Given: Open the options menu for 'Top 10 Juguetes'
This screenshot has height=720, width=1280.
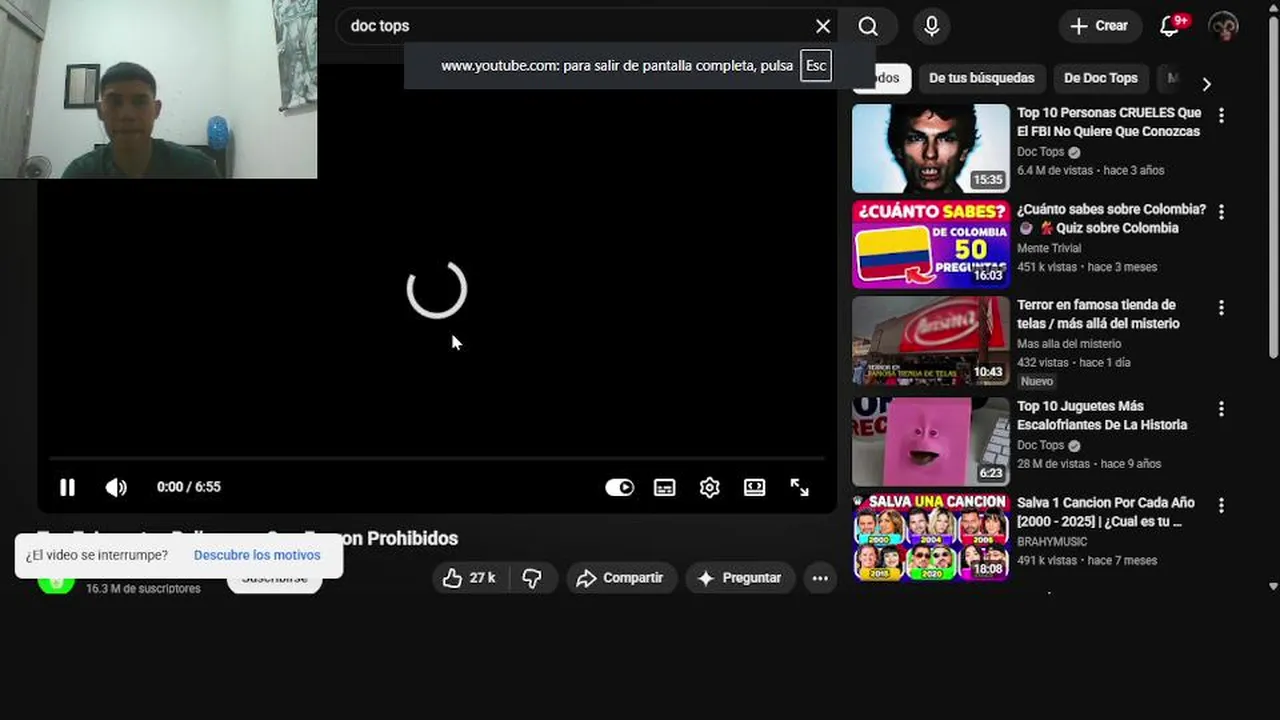Looking at the screenshot, I should pyautogui.click(x=1221, y=409).
